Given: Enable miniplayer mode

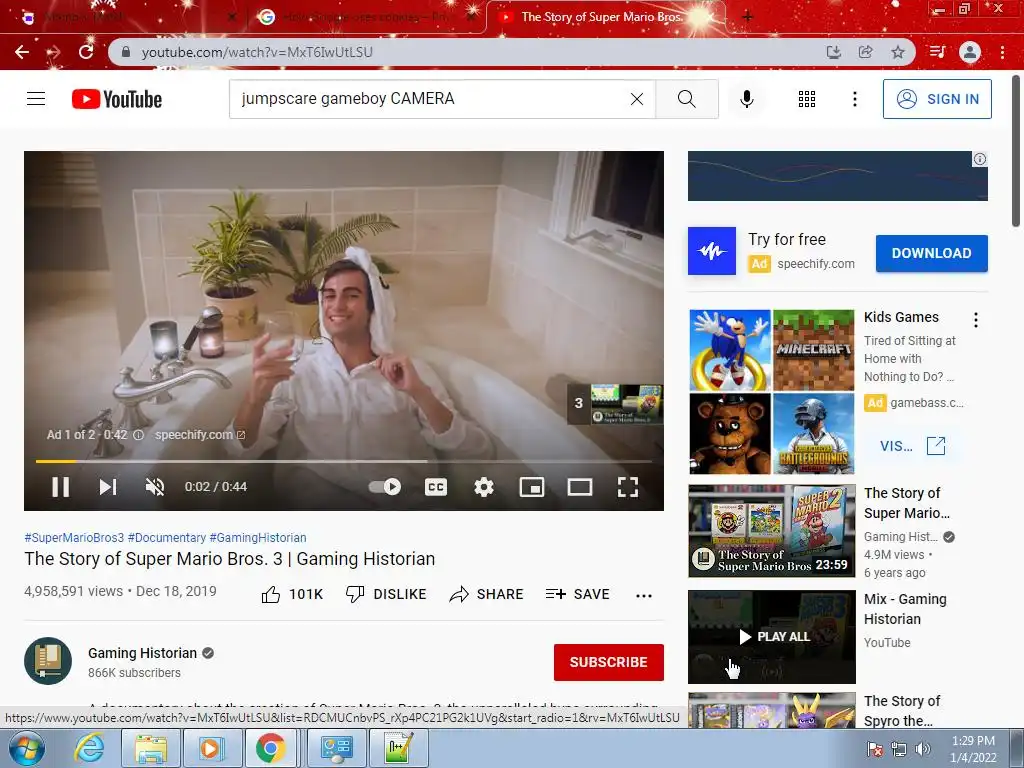Looking at the screenshot, I should [x=532, y=487].
